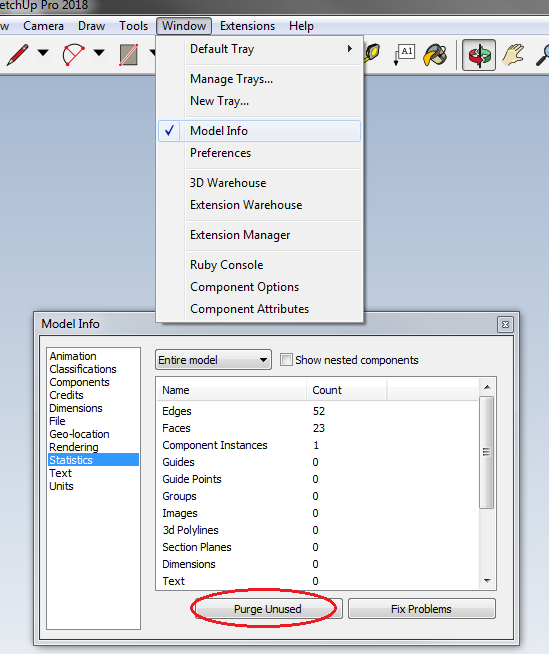
Task: Expand the Default Tray submenu
Action: coord(259,49)
